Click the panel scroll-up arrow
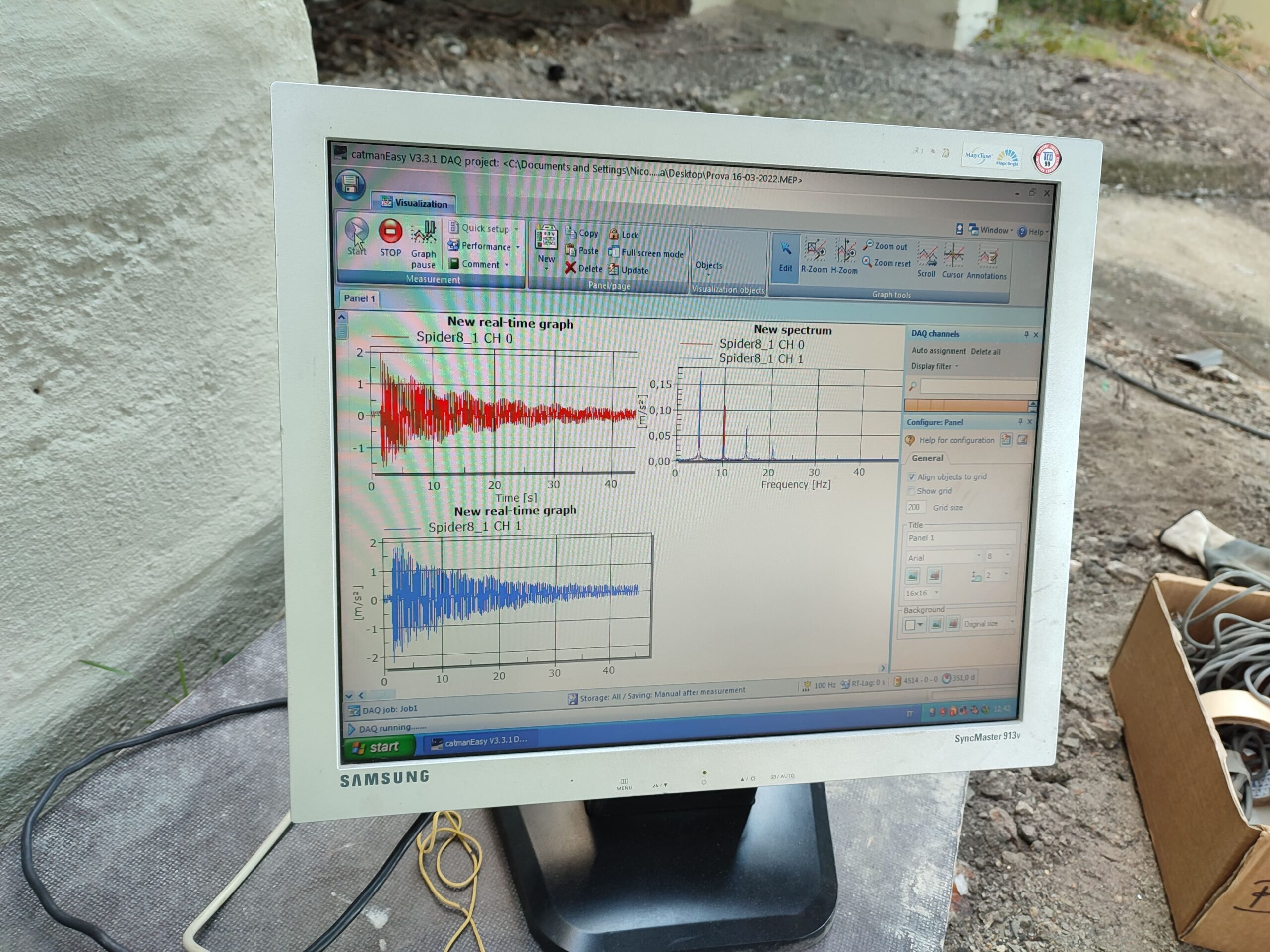1270x952 pixels. pyautogui.click(x=342, y=317)
